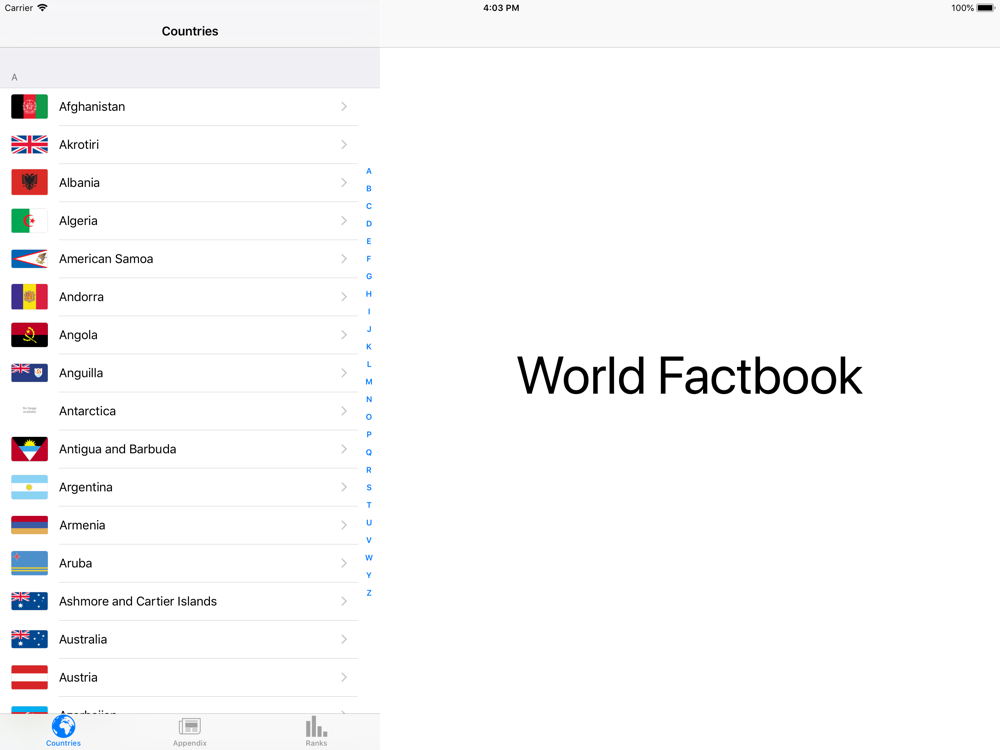Tap the Argentina flag icon
Image resolution: width=1000 pixels, height=750 pixels.
pyautogui.click(x=29, y=487)
